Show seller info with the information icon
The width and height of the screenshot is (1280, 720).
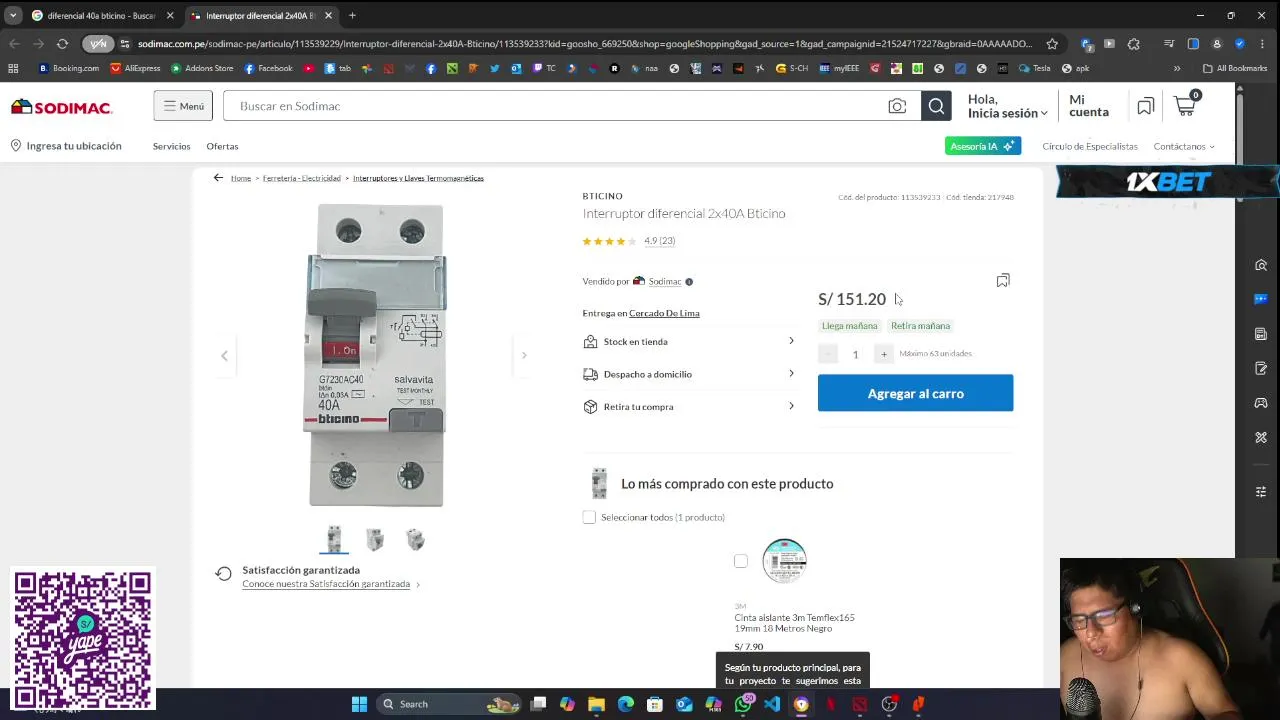click(689, 281)
